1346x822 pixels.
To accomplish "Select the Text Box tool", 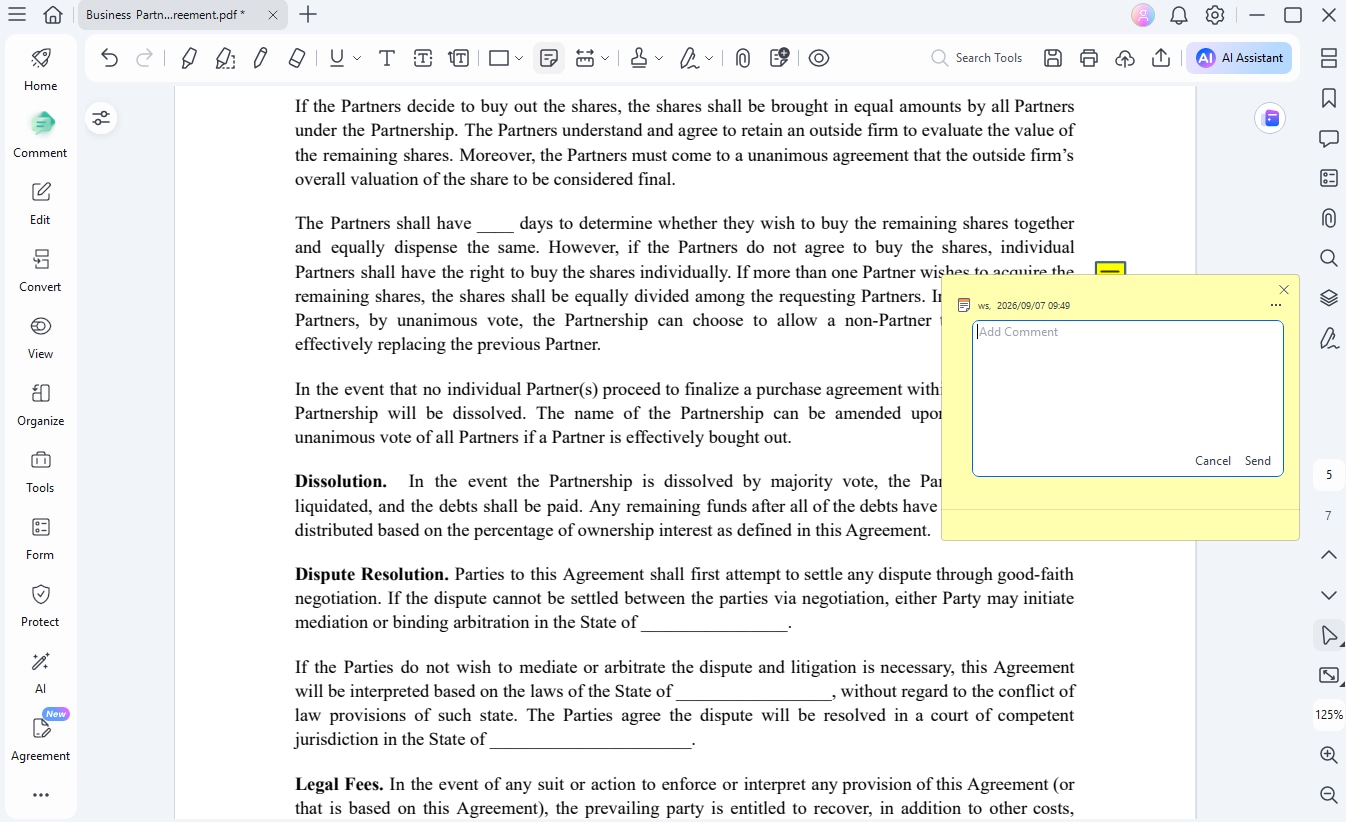I will tap(423, 58).
